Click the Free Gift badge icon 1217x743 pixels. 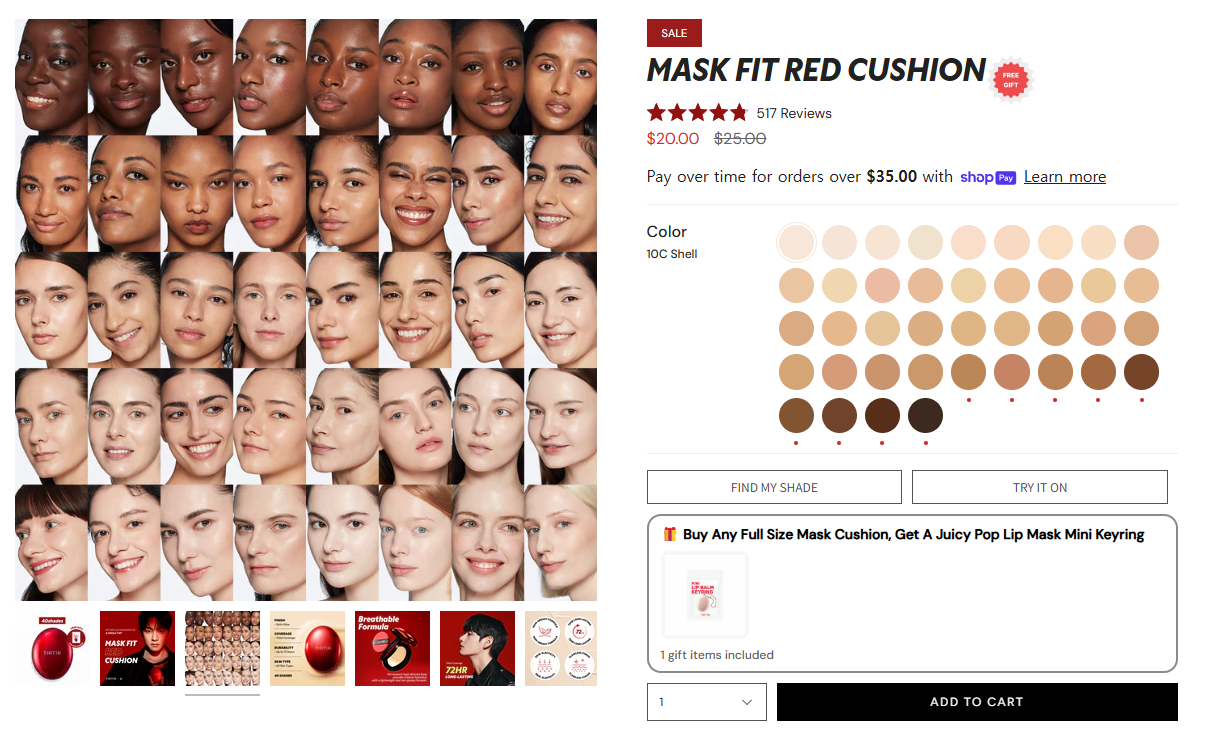tap(1010, 80)
